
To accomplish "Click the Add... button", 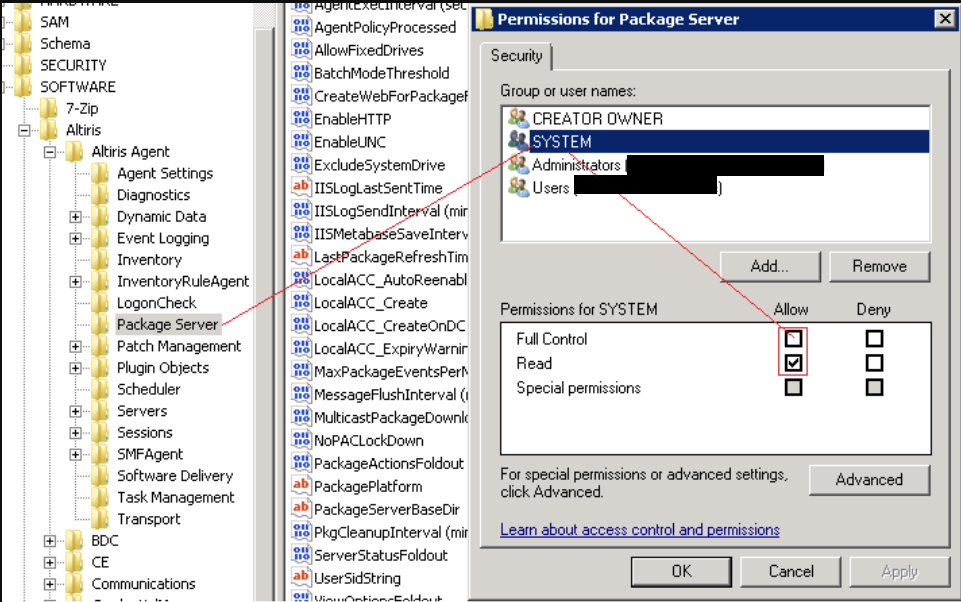I will [770, 266].
